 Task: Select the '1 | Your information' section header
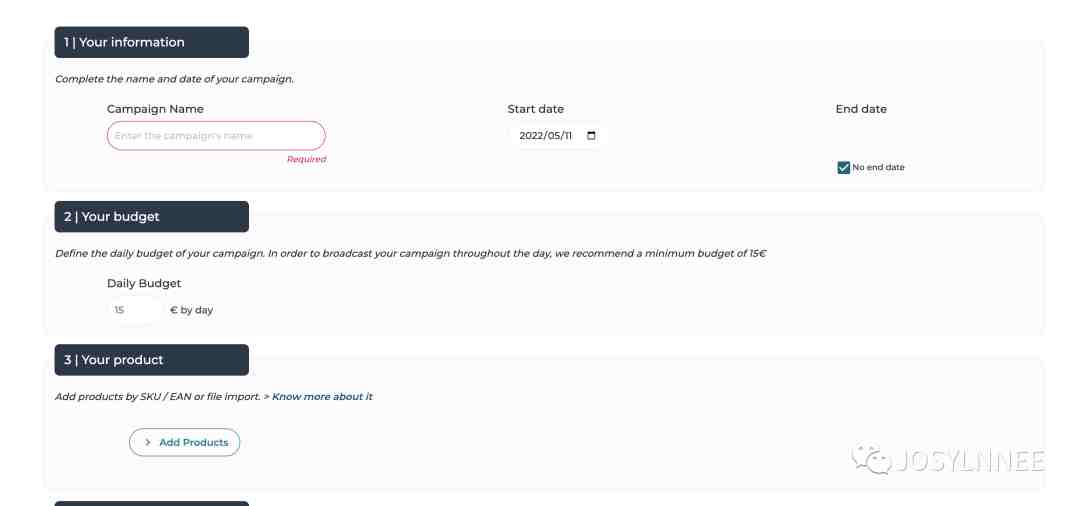coord(152,42)
